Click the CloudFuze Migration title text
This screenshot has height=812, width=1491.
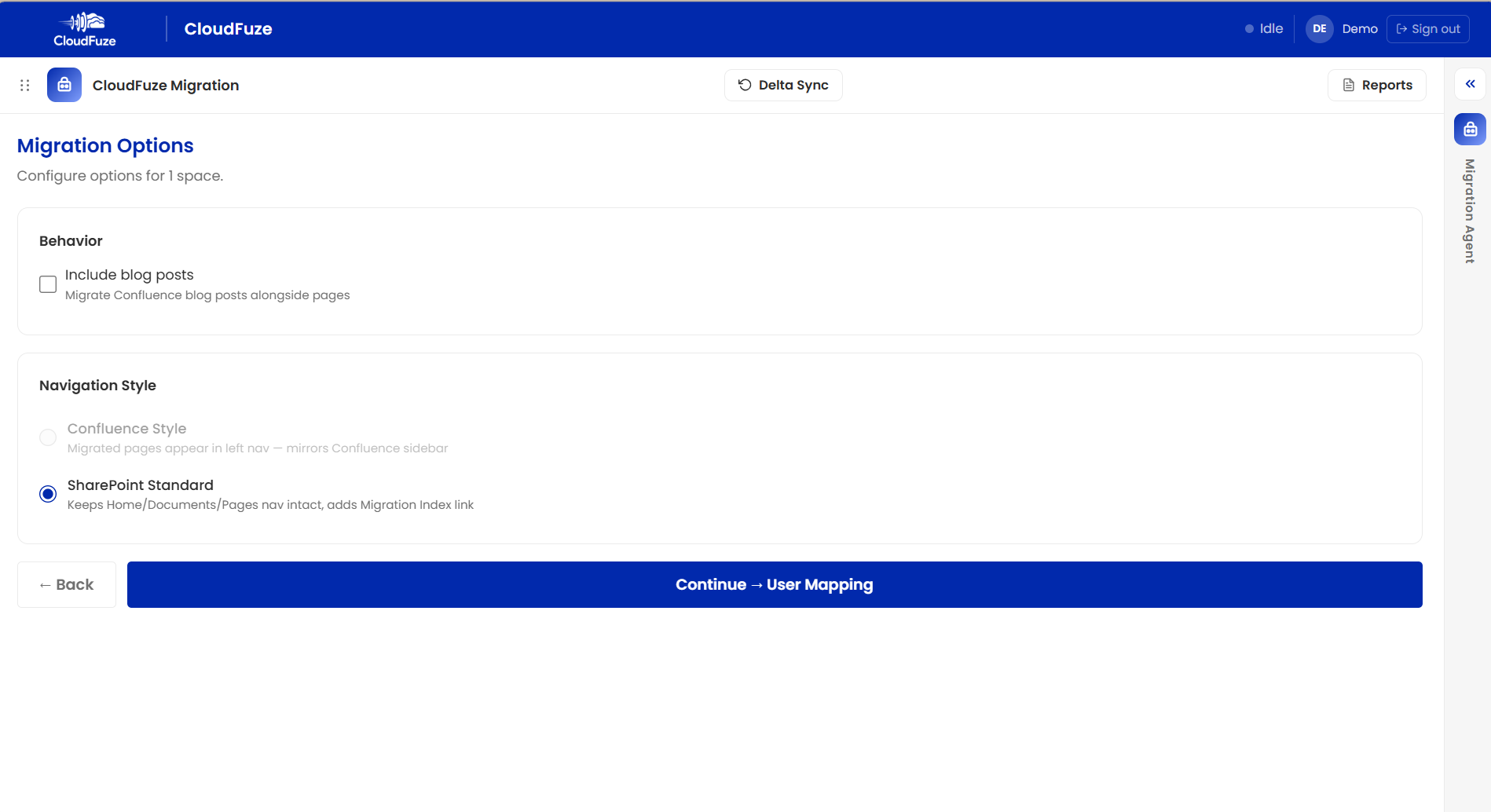pyautogui.click(x=166, y=85)
